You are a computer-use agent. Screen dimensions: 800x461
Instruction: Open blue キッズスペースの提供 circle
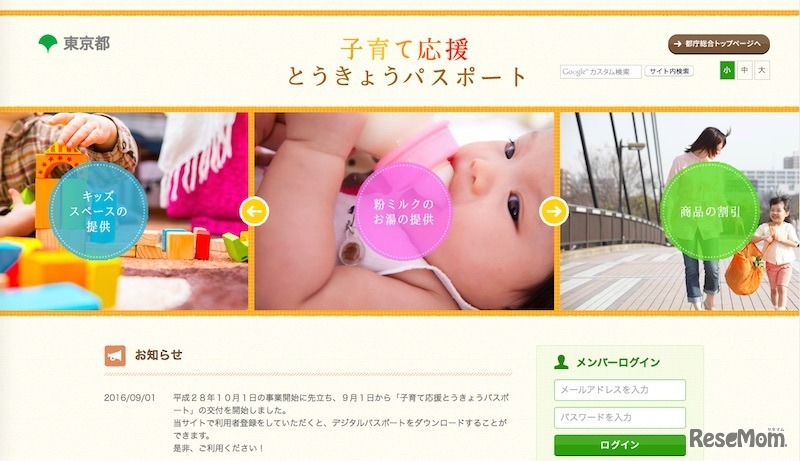coord(98,211)
